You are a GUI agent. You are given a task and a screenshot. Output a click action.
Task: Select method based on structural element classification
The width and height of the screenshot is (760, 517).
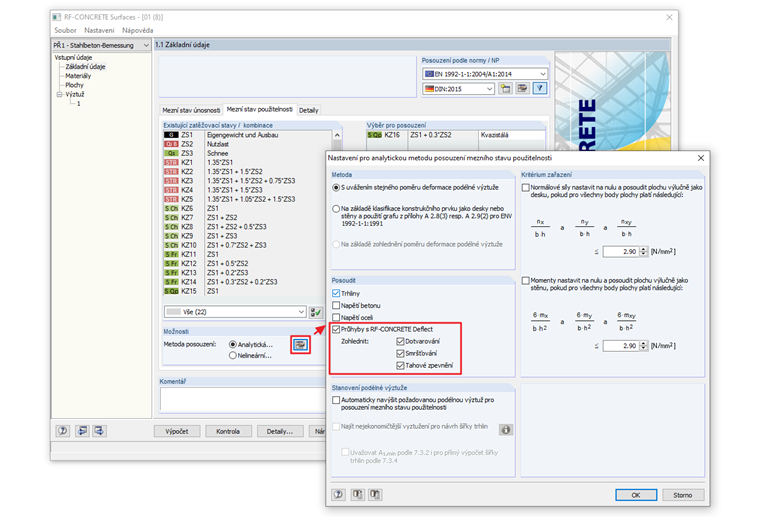point(336,209)
